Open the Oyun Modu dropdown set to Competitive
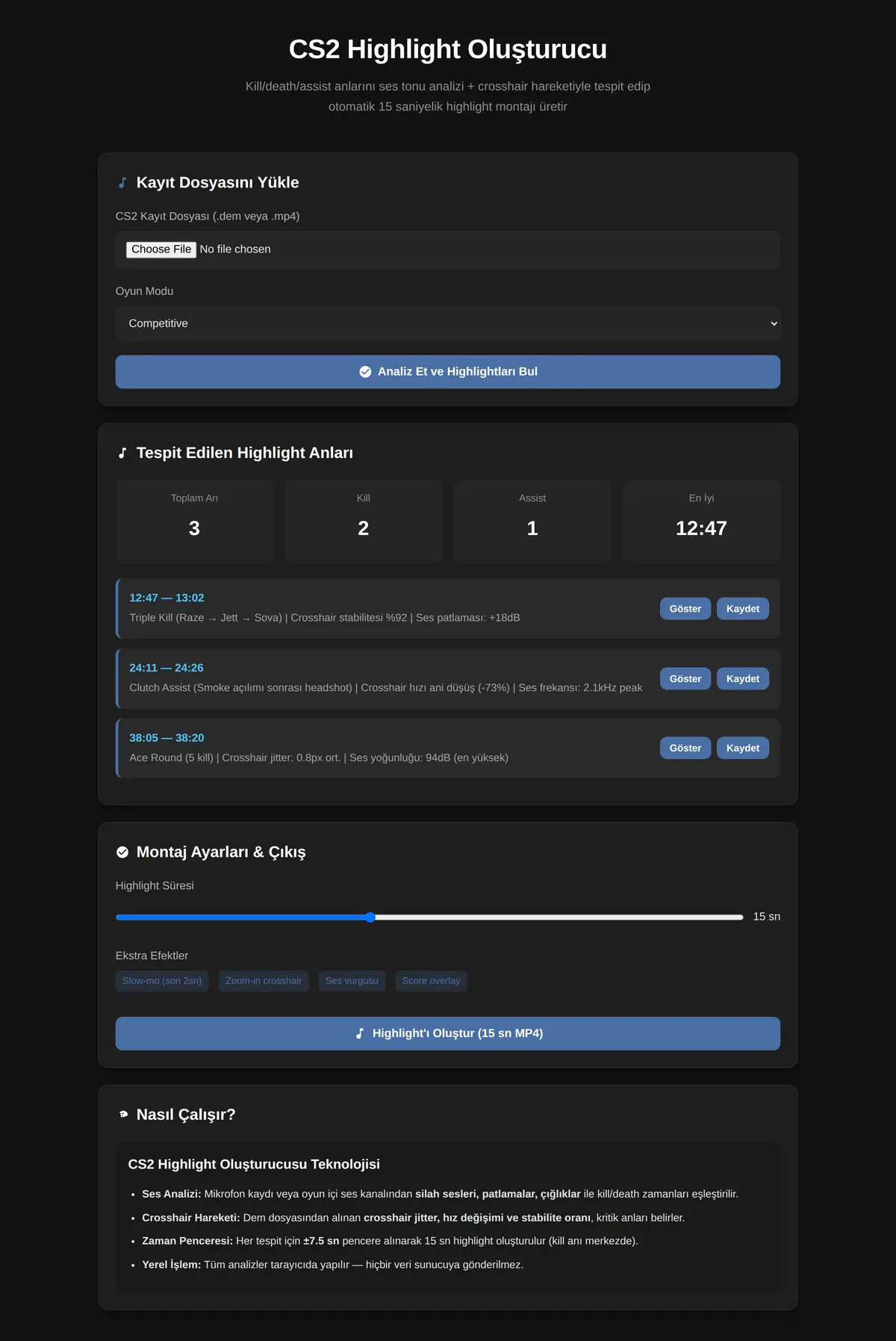This screenshot has width=896, height=1341. (x=448, y=323)
